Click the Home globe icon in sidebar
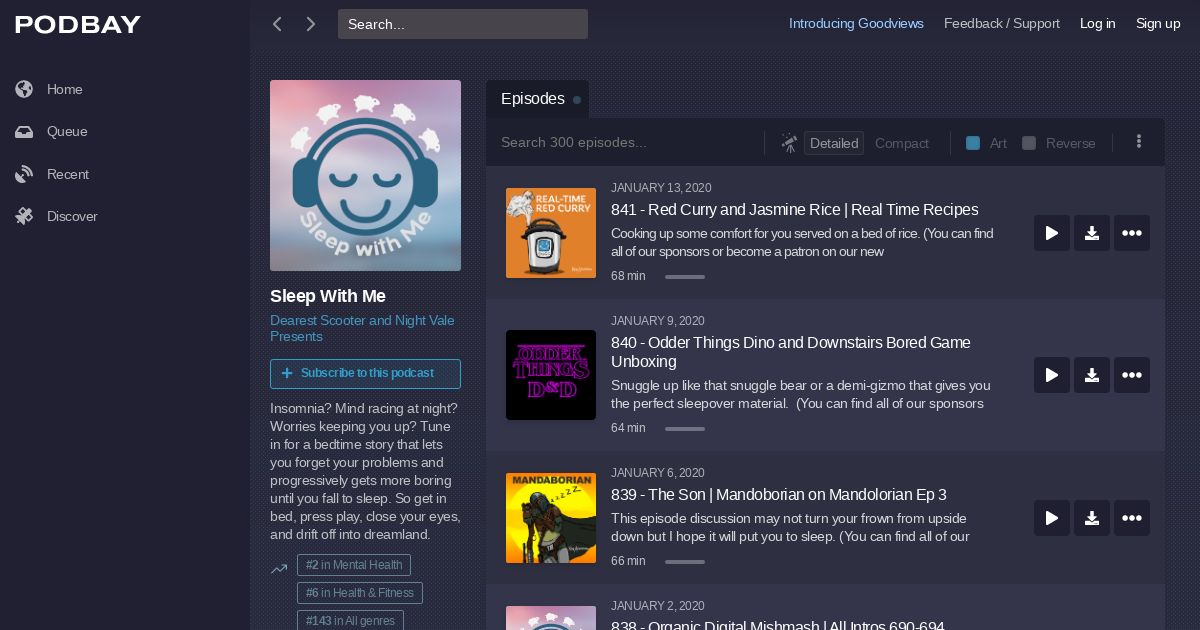1200x630 pixels. pos(24,89)
